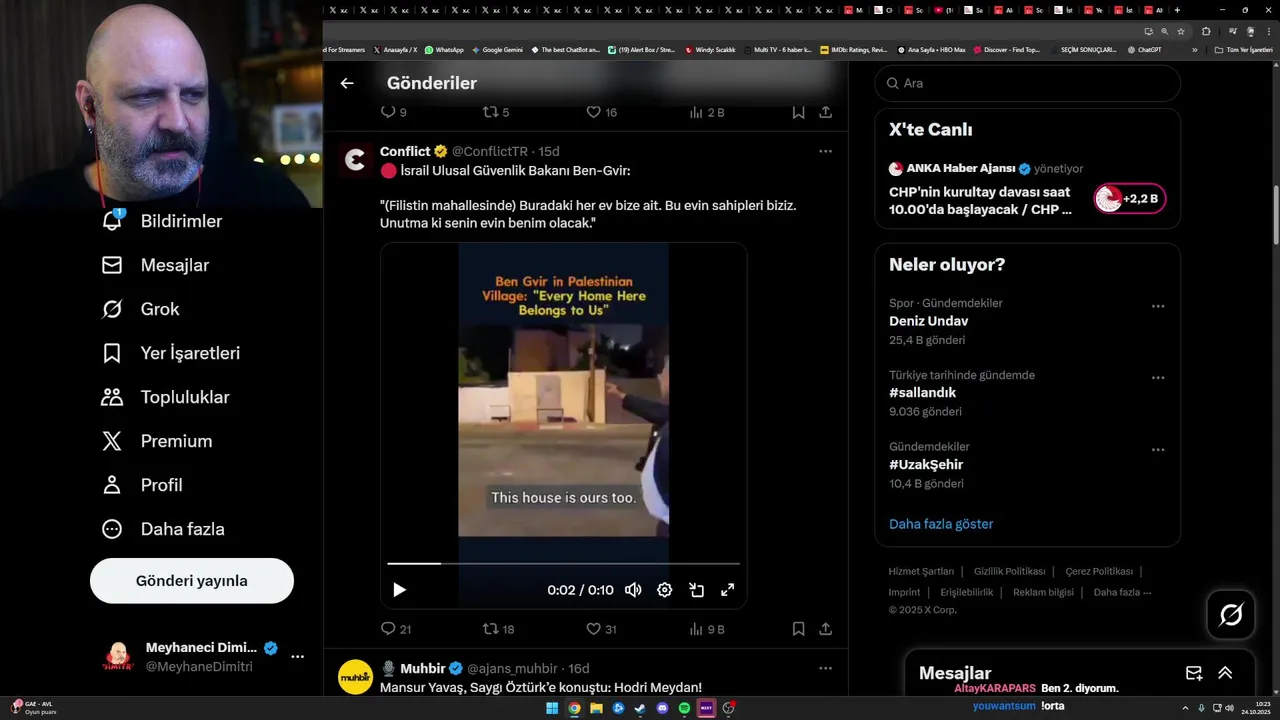This screenshot has height=720, width=1280.
Task: Bookmark the top post
Action: tap(798, 112)
